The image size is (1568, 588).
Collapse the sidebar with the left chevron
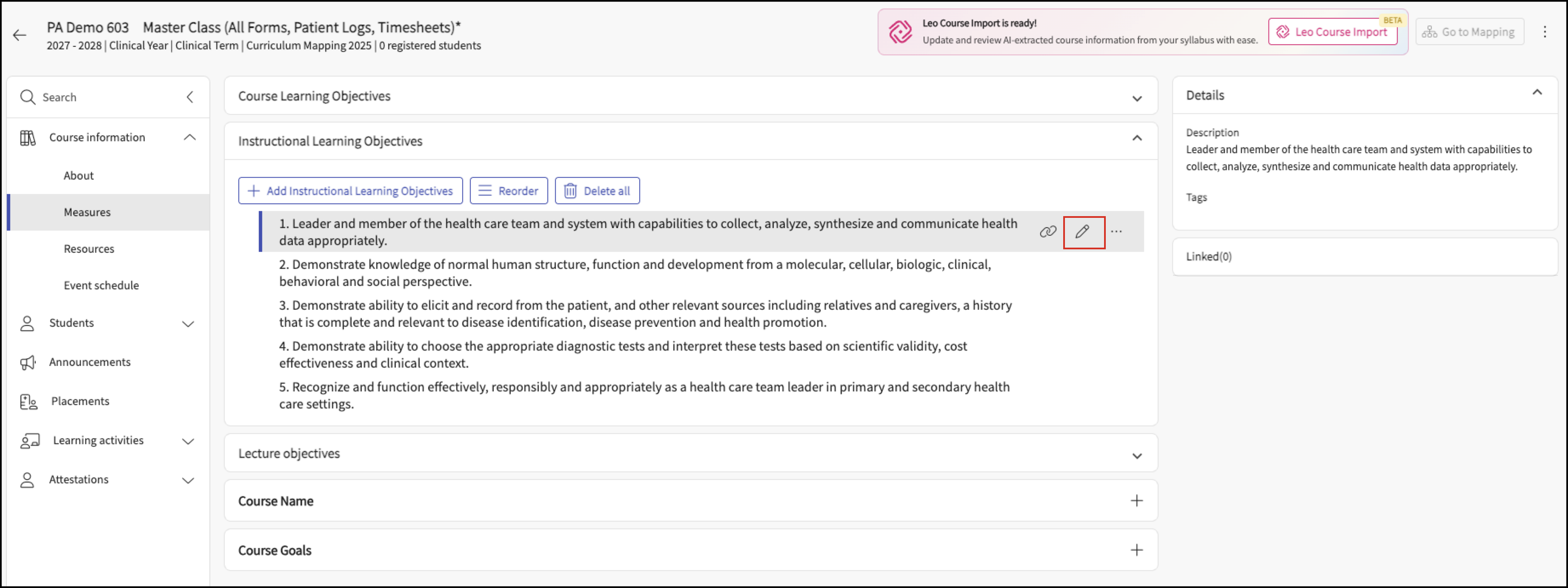pyautogui.click(x=190, y=97)
